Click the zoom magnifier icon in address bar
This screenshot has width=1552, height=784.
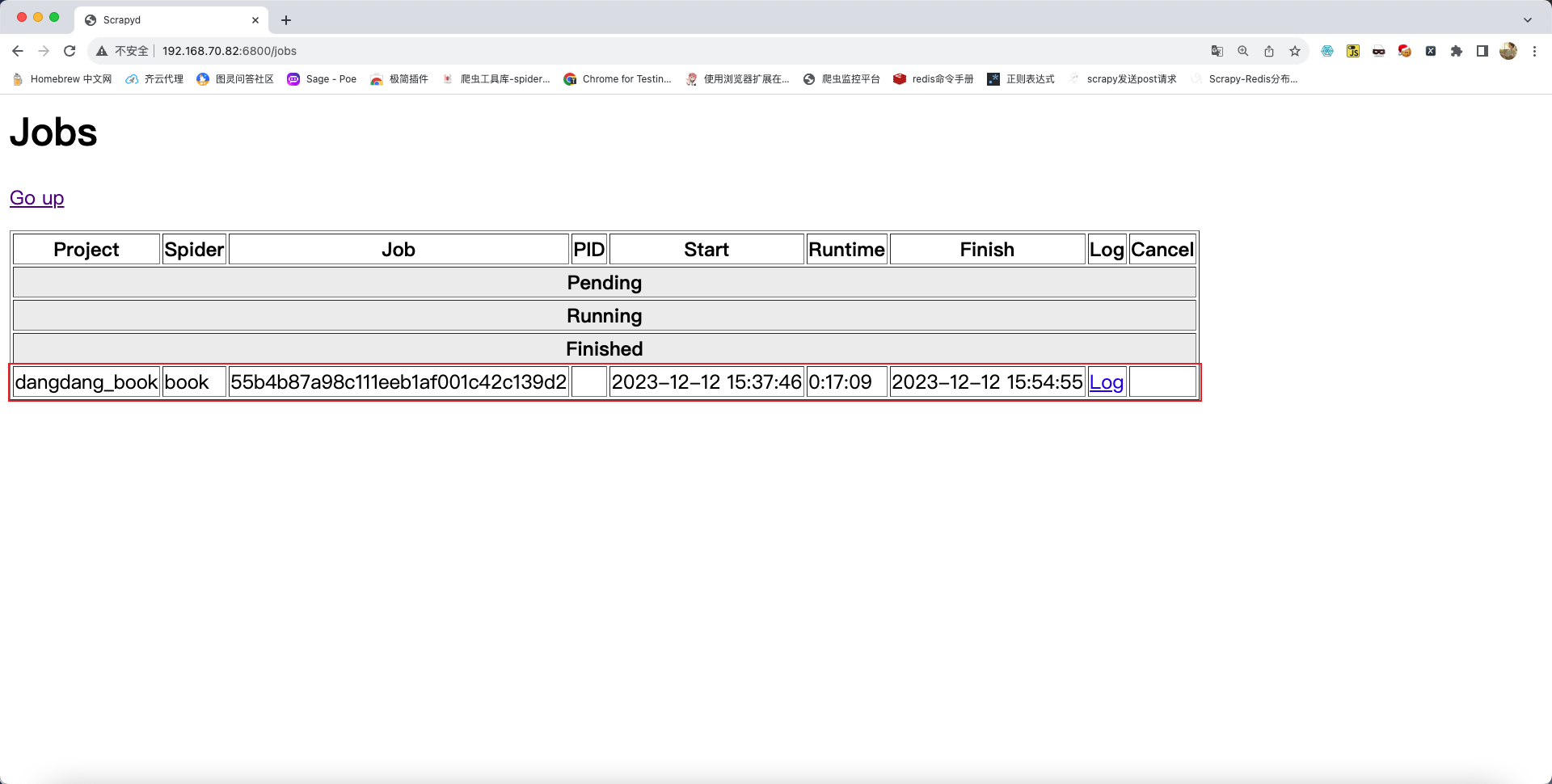point(1243,51)
